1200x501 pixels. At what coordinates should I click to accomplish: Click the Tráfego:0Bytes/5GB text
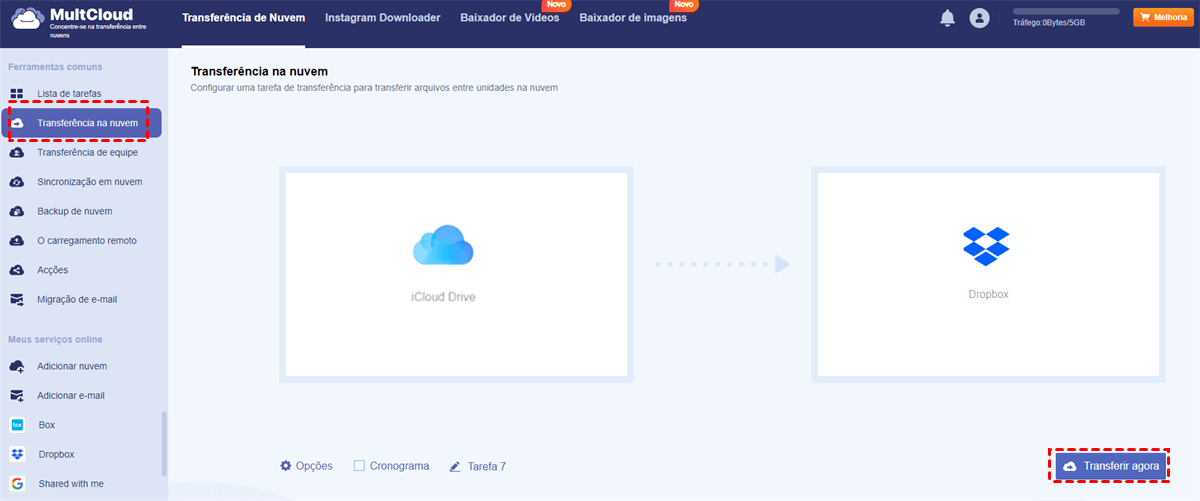coord(1049,23)
